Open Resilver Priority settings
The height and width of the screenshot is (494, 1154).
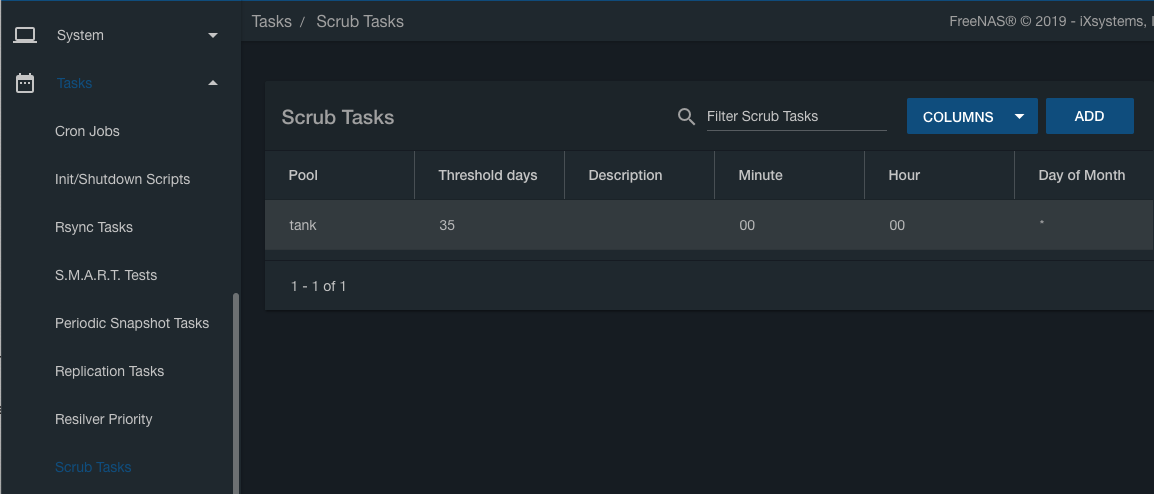[104, 419]
